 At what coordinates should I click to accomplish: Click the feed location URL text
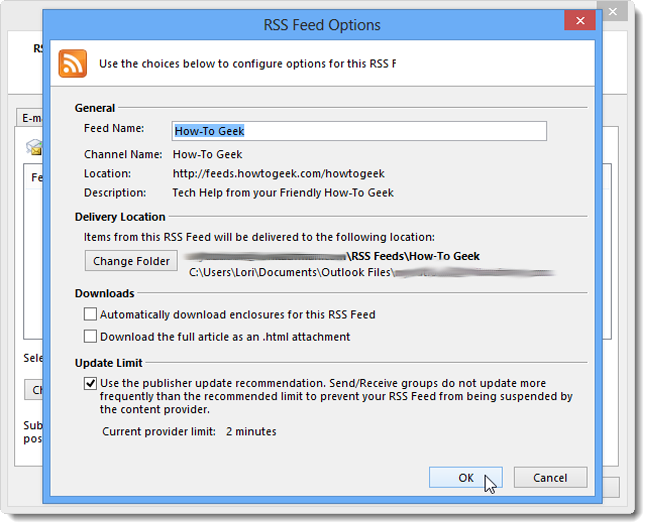279,173
